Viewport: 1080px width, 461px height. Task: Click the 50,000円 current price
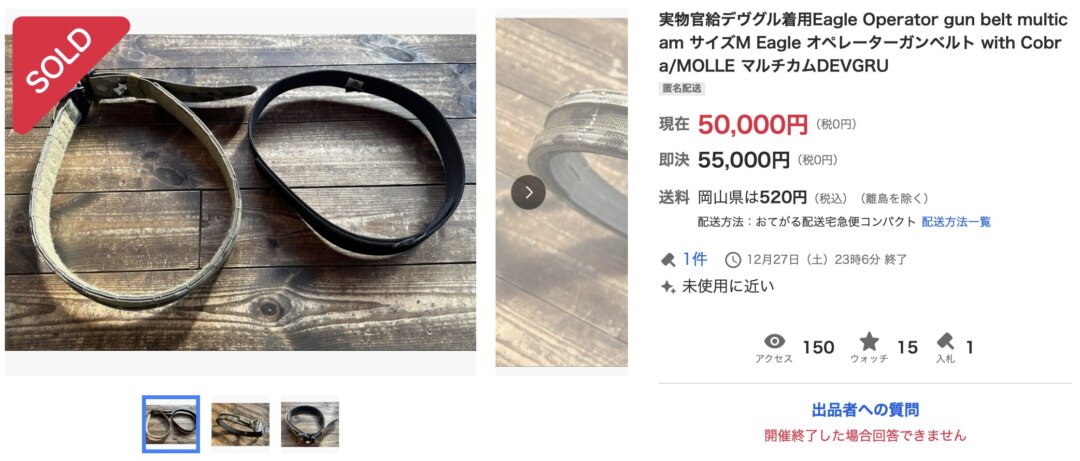(752, 125)
